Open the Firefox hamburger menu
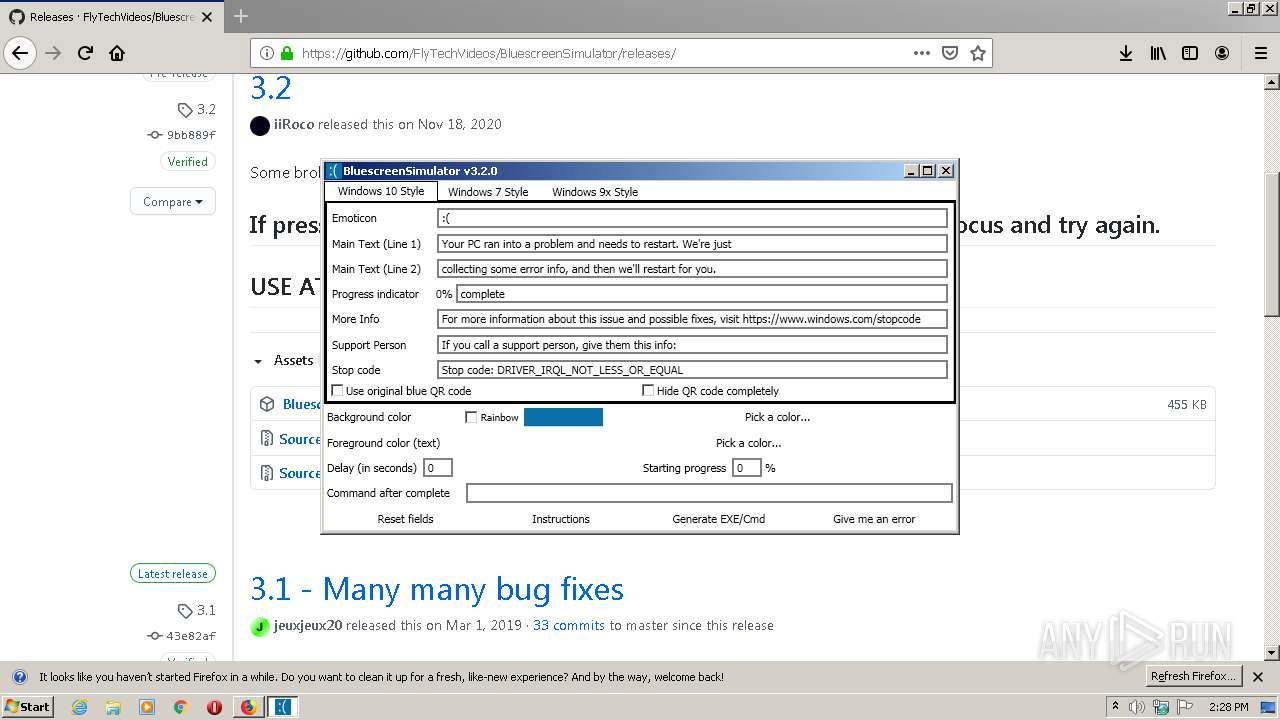Screen dimensions: 1280x720 tap(1260, 53)
